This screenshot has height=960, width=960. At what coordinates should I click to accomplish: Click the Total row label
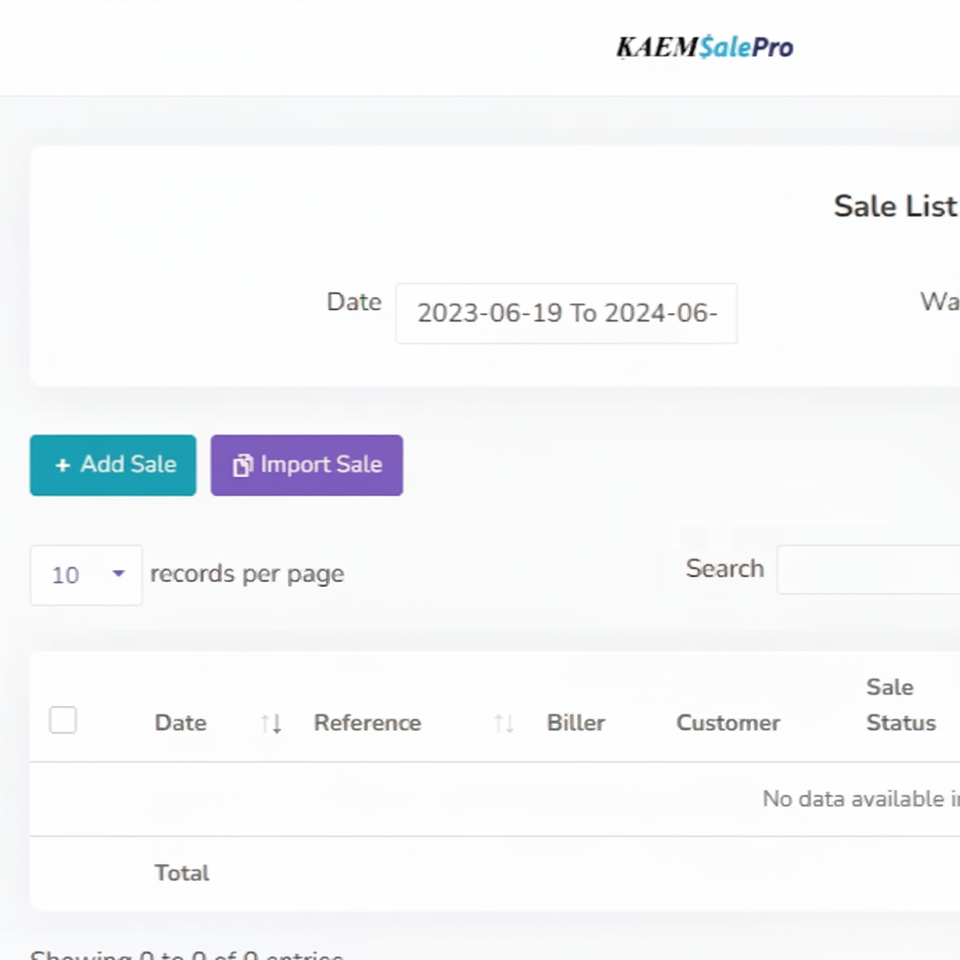pyautogui.click(x=182, y=873)
